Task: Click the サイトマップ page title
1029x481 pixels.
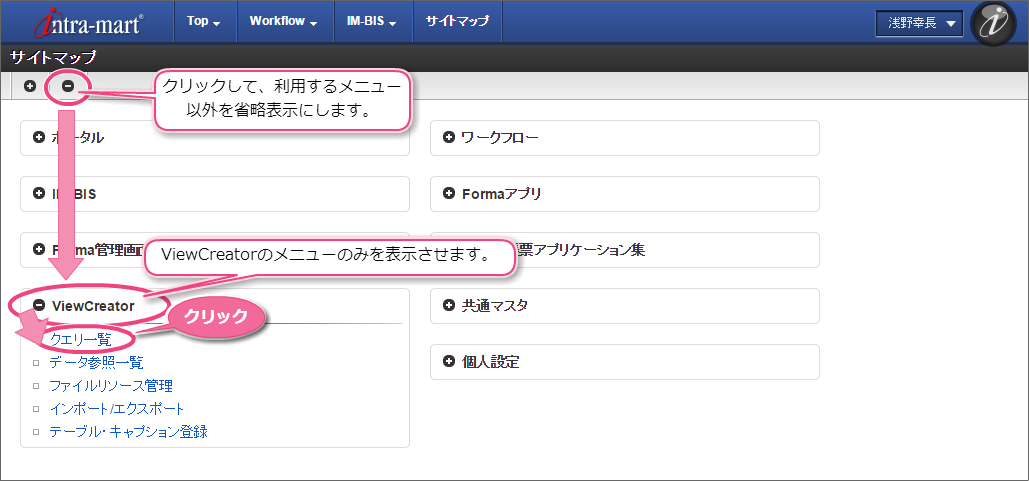Action: (52, 57)
